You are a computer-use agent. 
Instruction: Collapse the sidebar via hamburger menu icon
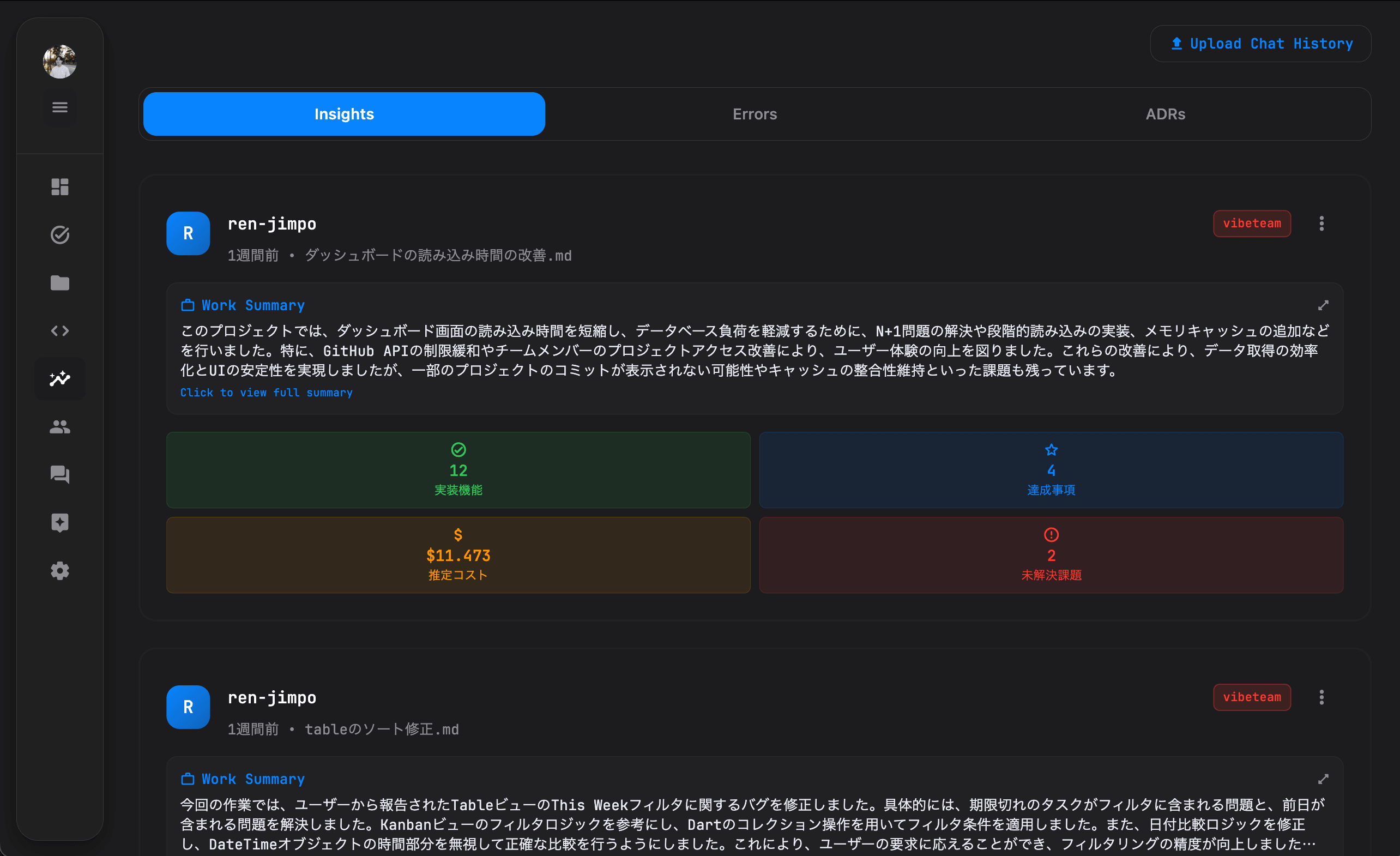59,107
